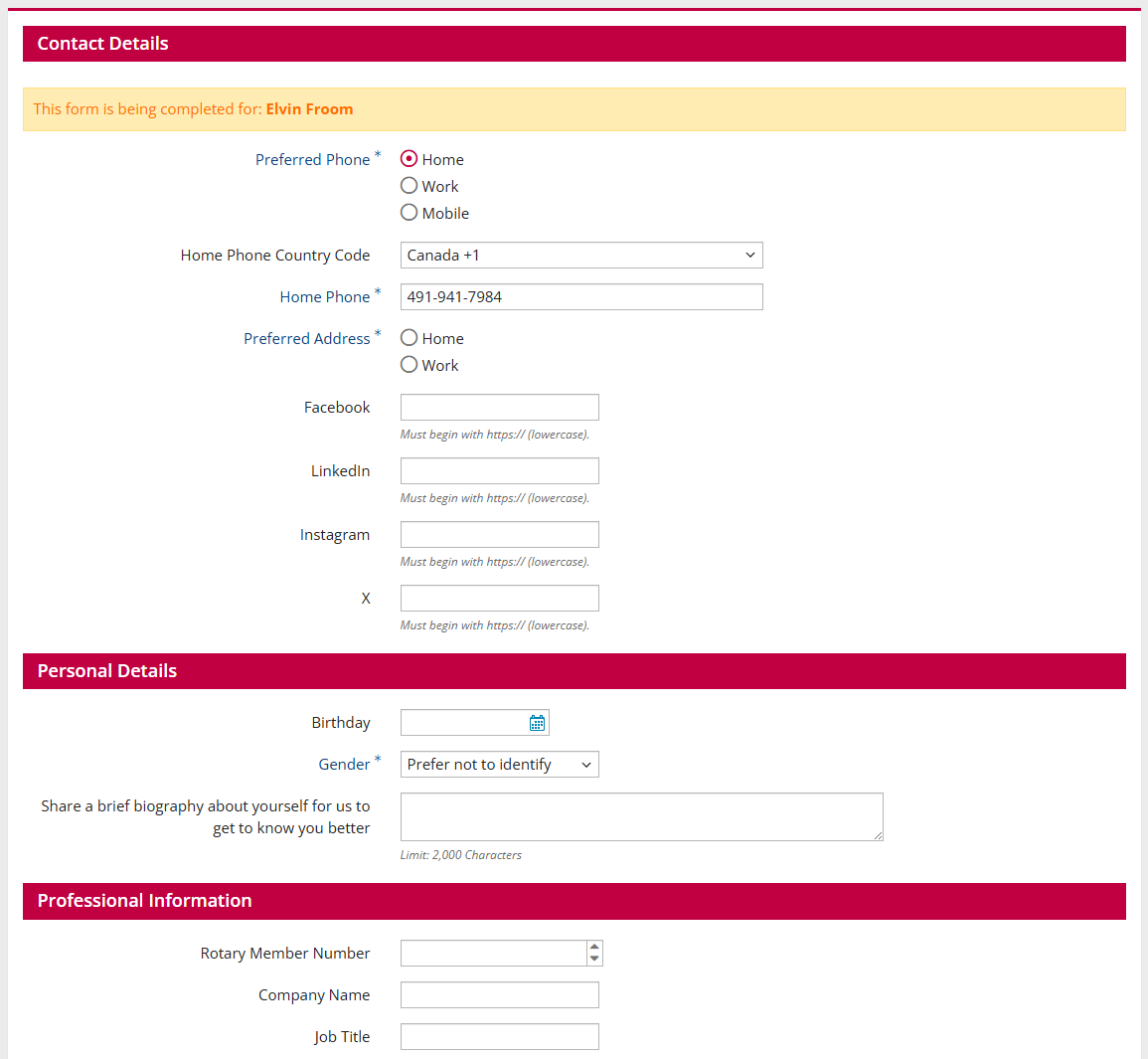This screenshot has width=1148, height=1059.
Task: Click the LinkedIn profile field
Action: tap(499, 470)
